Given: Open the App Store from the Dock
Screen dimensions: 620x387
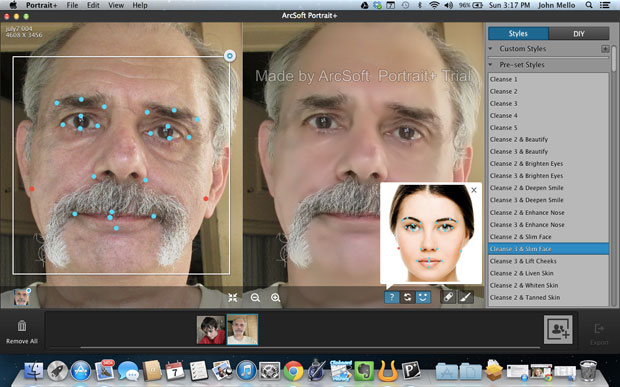Looking at the screenshot, I should (81, 371).
